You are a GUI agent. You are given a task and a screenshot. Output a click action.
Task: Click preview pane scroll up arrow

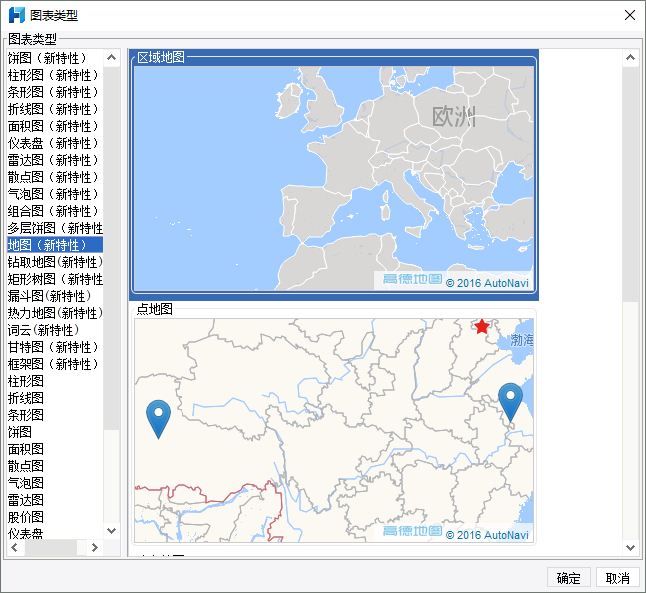pyautogui.click(x=630, y=57)
